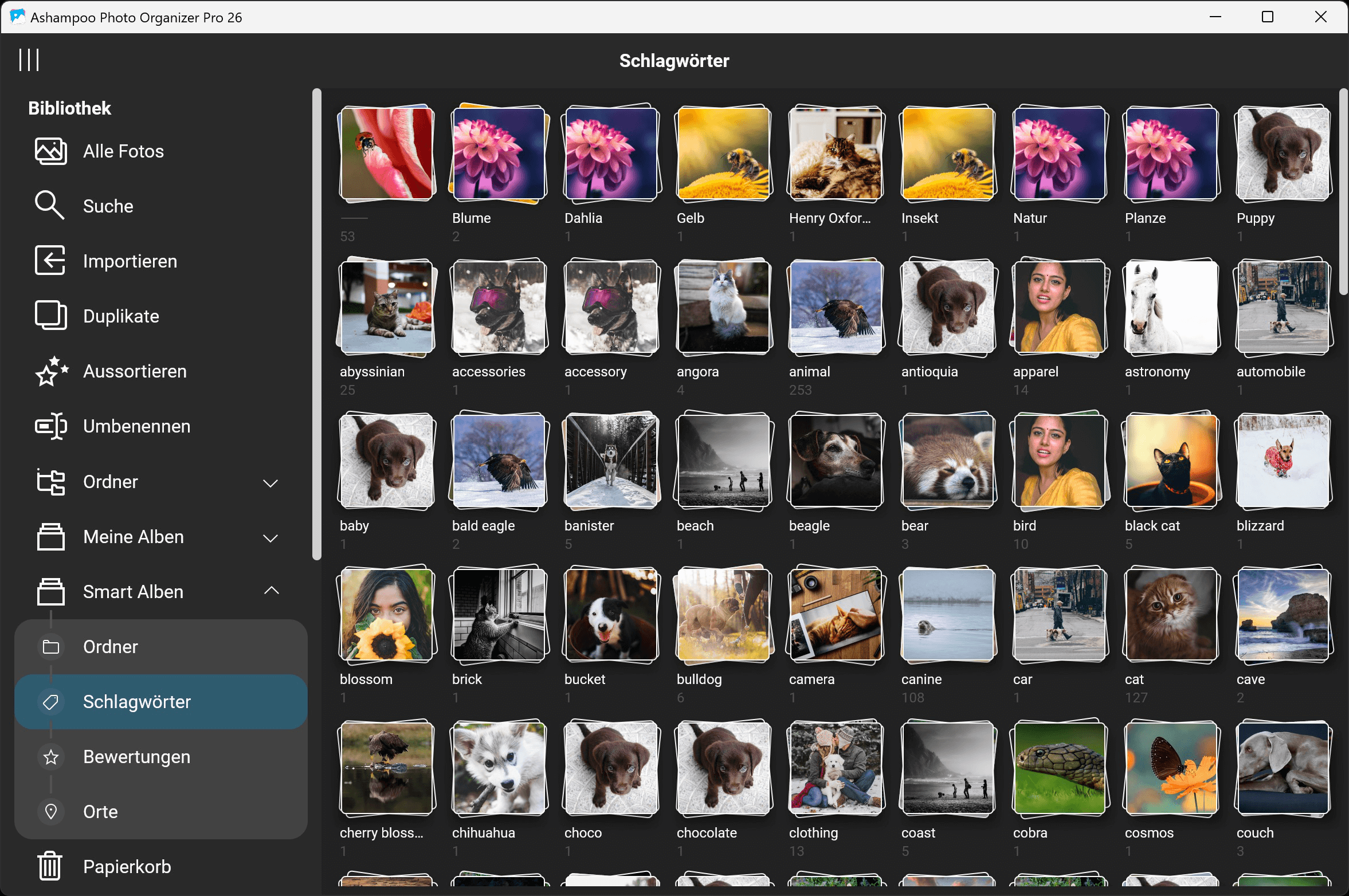The width and height of the screenshot is (1349, 896).
Task: Open the Duplikate duplicates finder
Action: [x=121, y=316]
